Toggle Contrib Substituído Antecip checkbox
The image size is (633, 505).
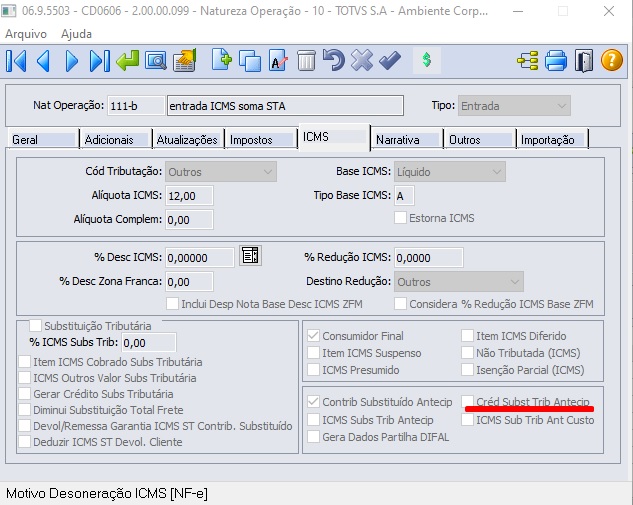313,402
